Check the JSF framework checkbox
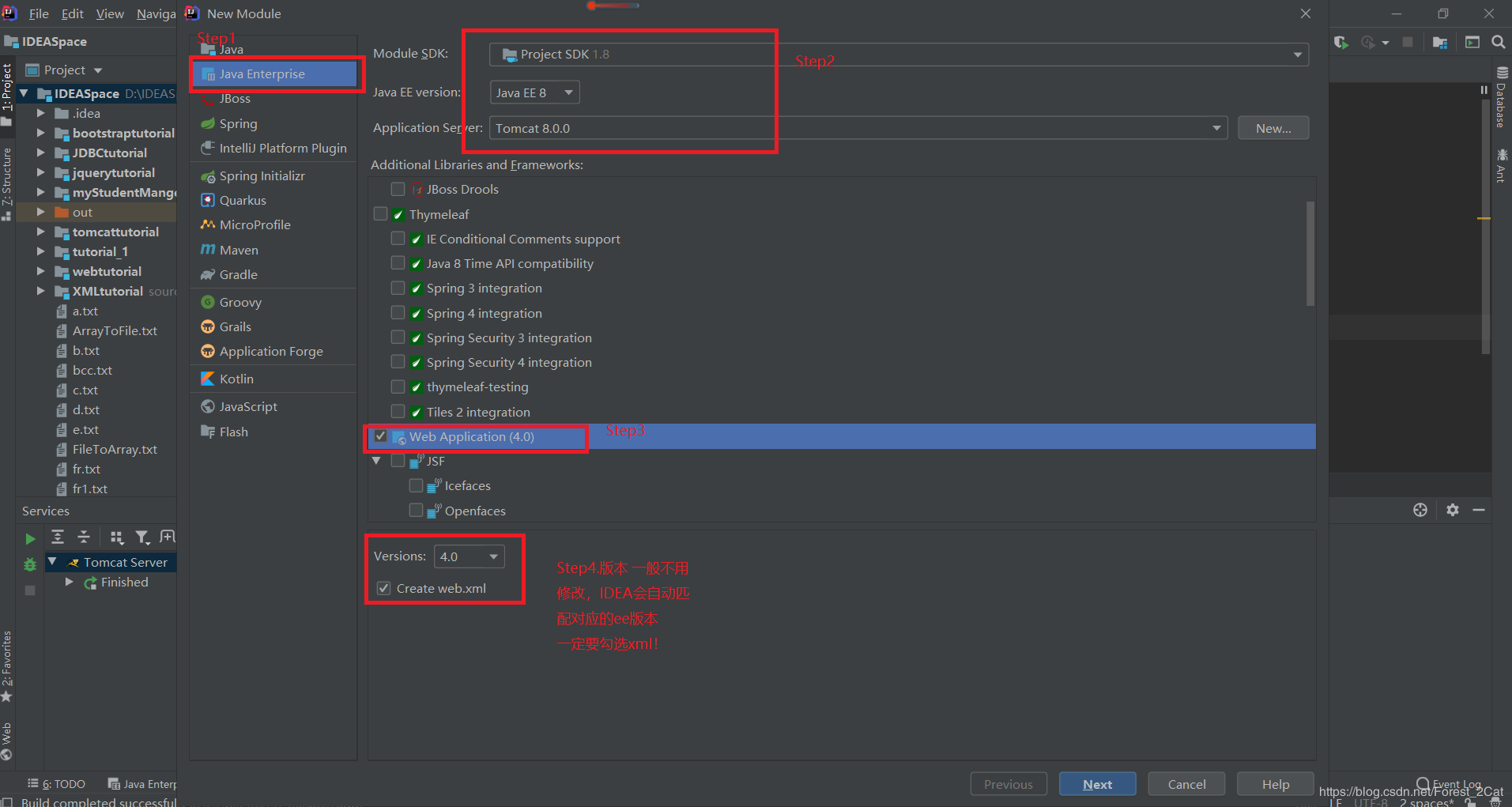This screenshot has width=1512, height=807. click(x=398, y=461)
